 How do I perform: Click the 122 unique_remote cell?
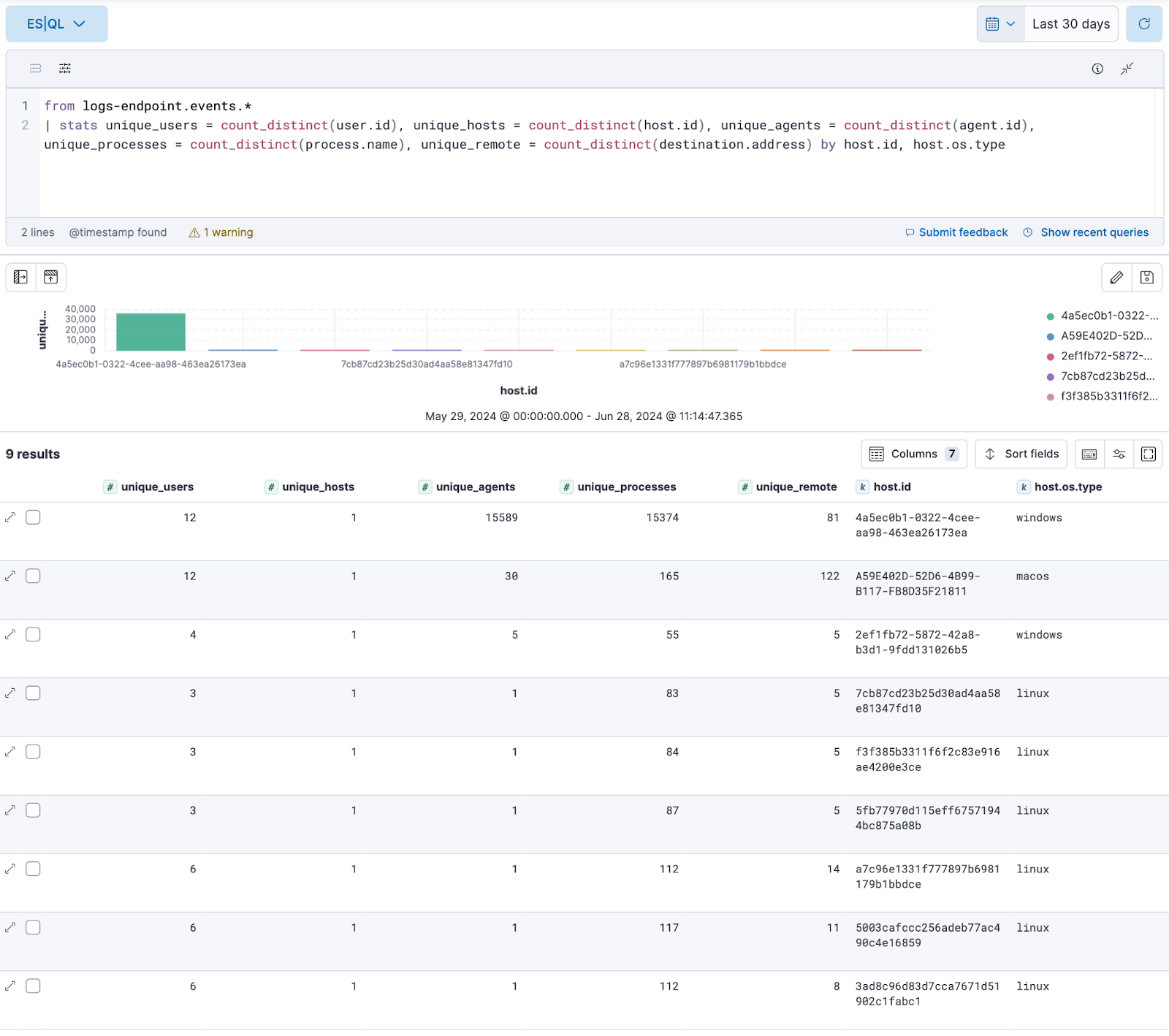(830, 576)
